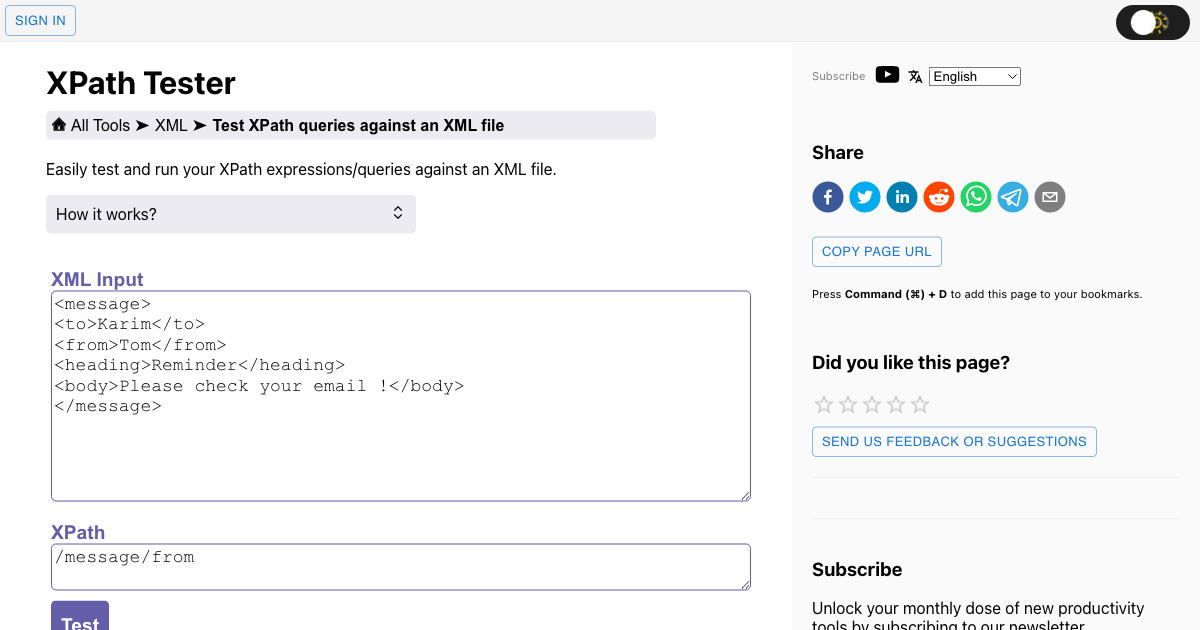
Task: Click the home icon in the breadcrumb
Action: 59,124
